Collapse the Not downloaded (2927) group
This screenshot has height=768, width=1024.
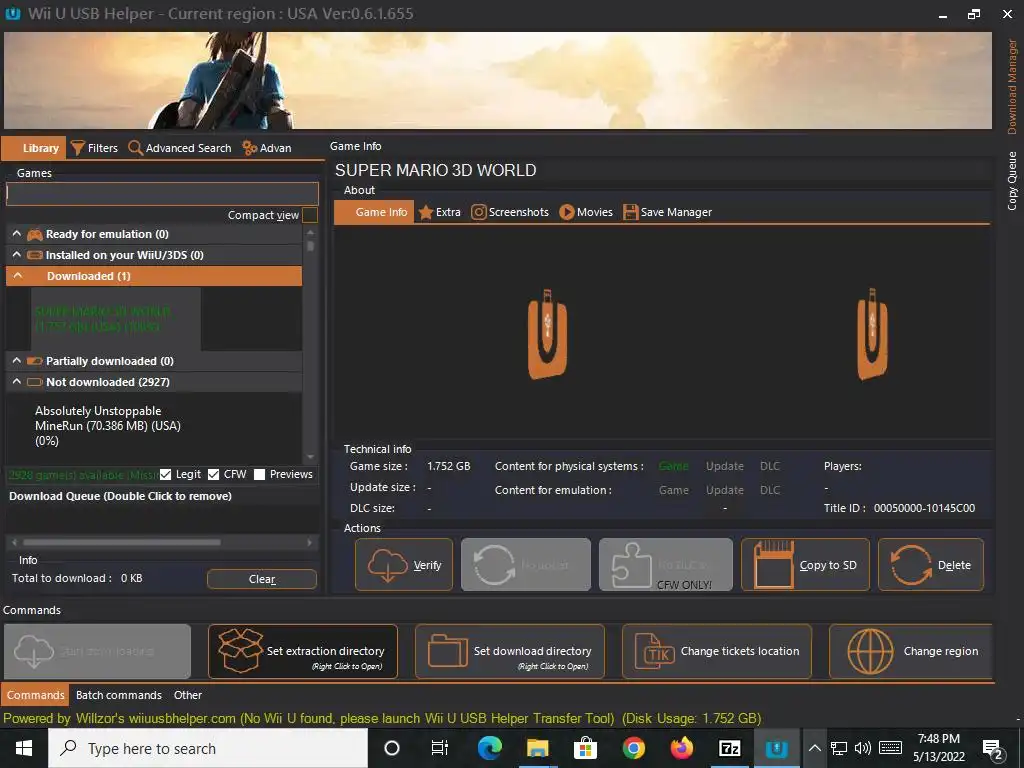point(17,381)
